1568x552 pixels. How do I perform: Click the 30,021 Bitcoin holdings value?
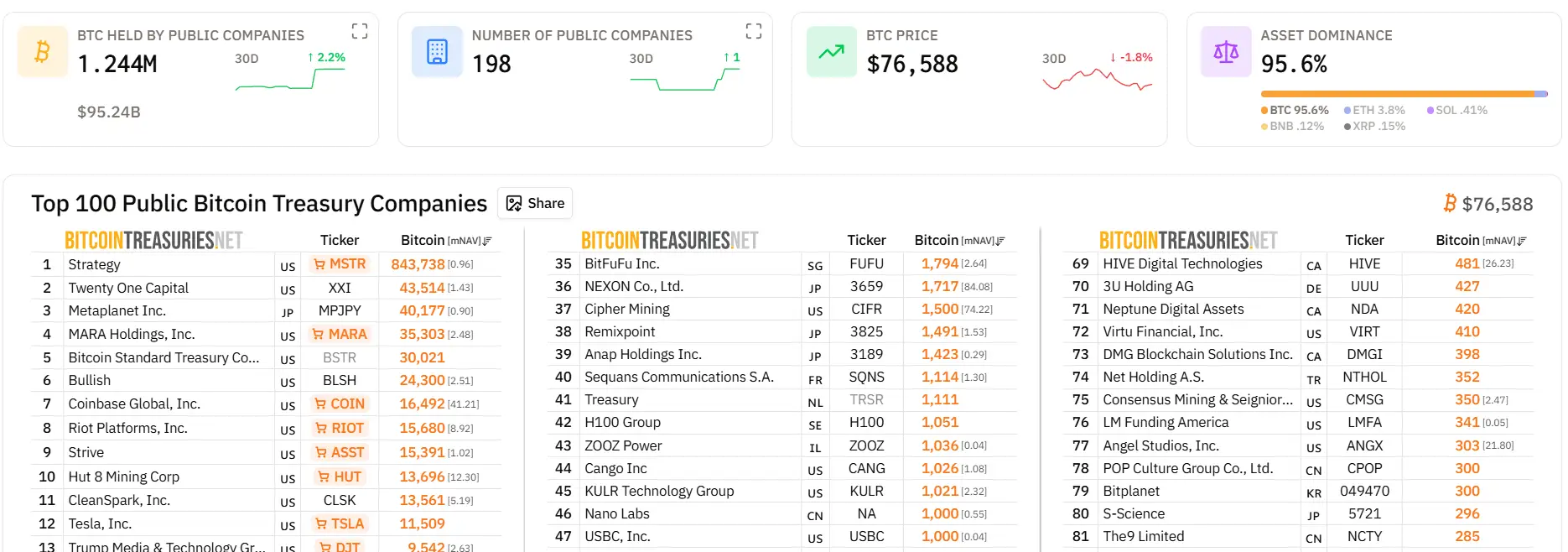point(422,357)
